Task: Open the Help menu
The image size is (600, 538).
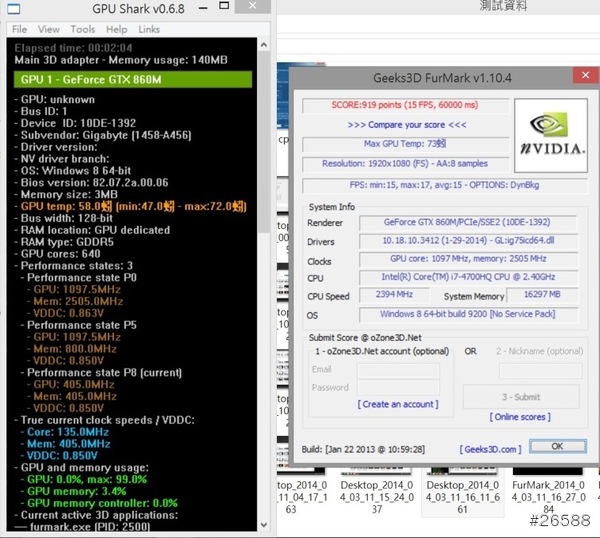Action: (116, 29)
